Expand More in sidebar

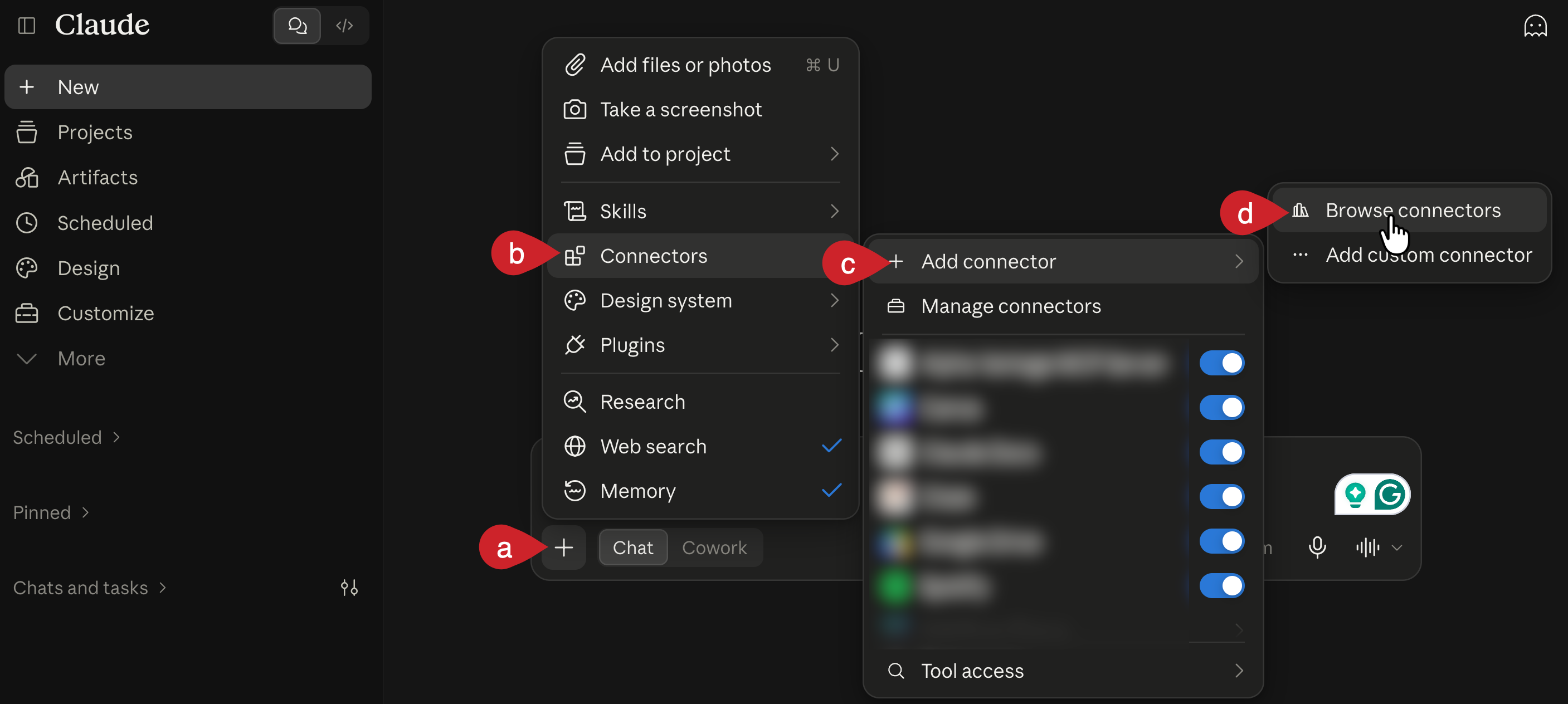(188, 359)
